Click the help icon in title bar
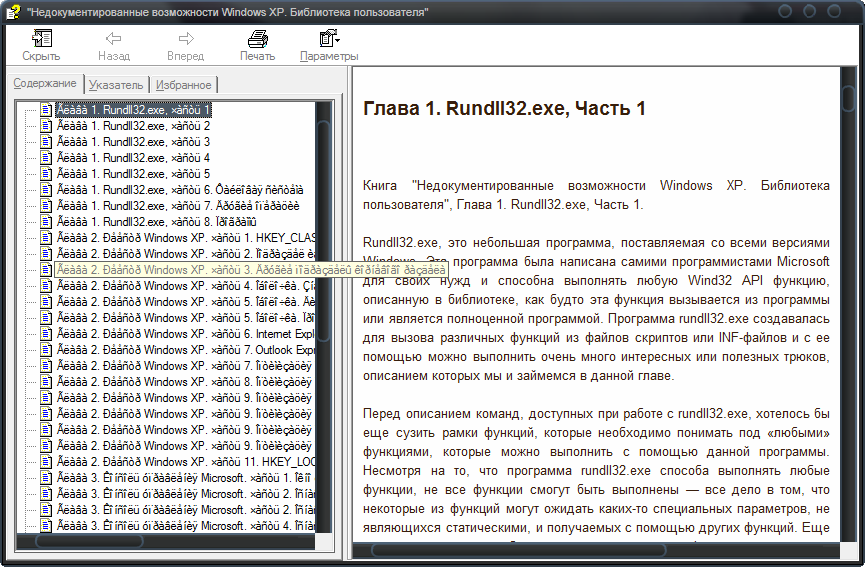 pyautogui.click(x=12, y=11)
